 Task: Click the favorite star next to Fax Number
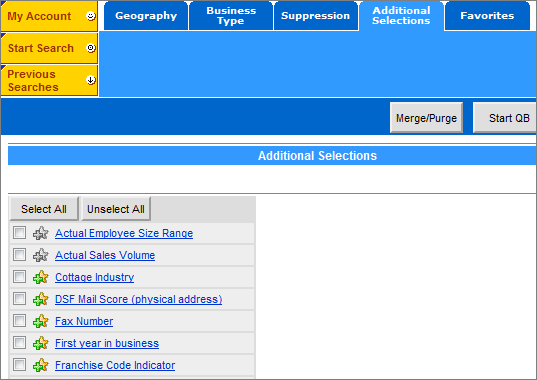click(x=41, y=321)
